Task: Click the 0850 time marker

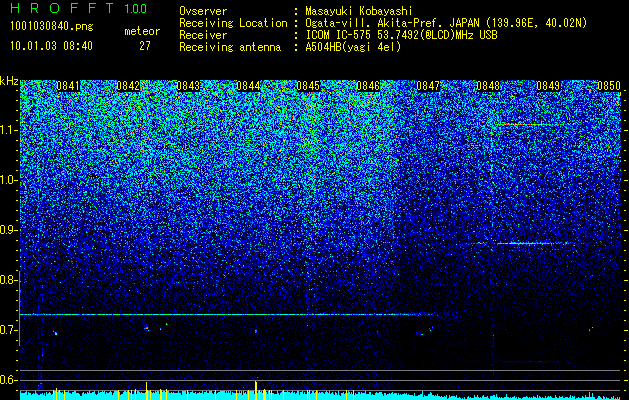Action: pyautogui.click(x=609, y=86)
